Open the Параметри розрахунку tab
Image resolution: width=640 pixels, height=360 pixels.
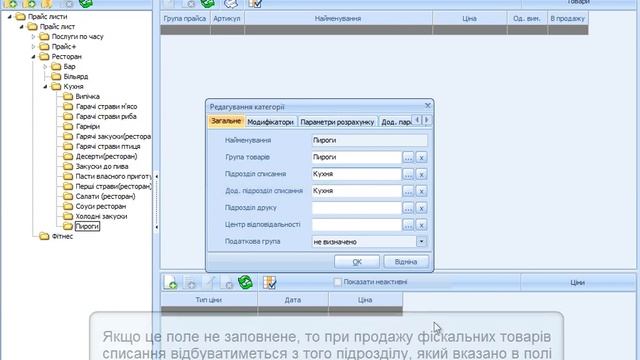337,122
